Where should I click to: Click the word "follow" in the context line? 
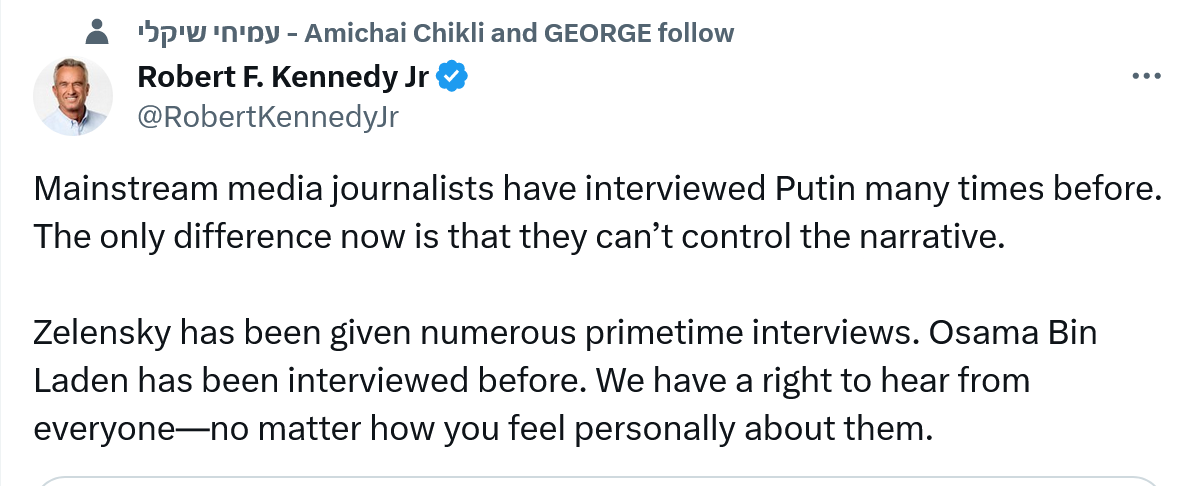tap(696, 34)
